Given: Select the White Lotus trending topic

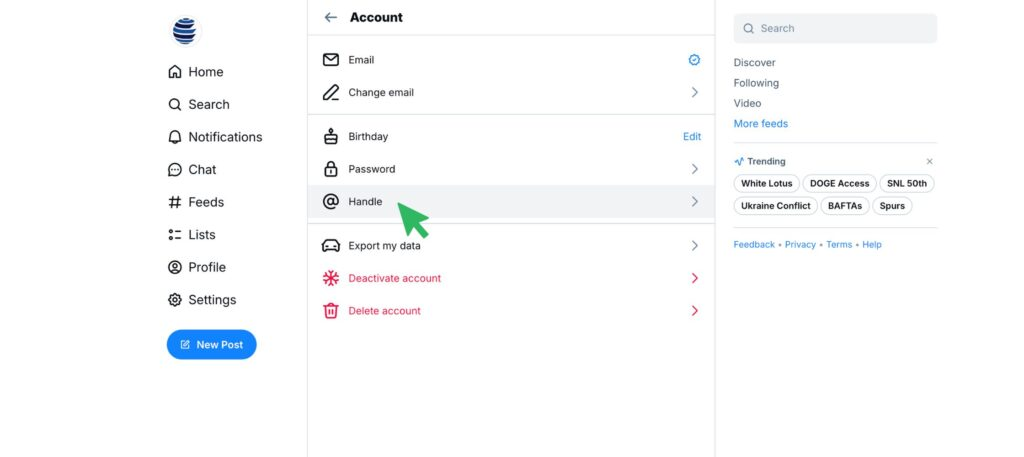Looking at the screenshot, I should [766, 184].
